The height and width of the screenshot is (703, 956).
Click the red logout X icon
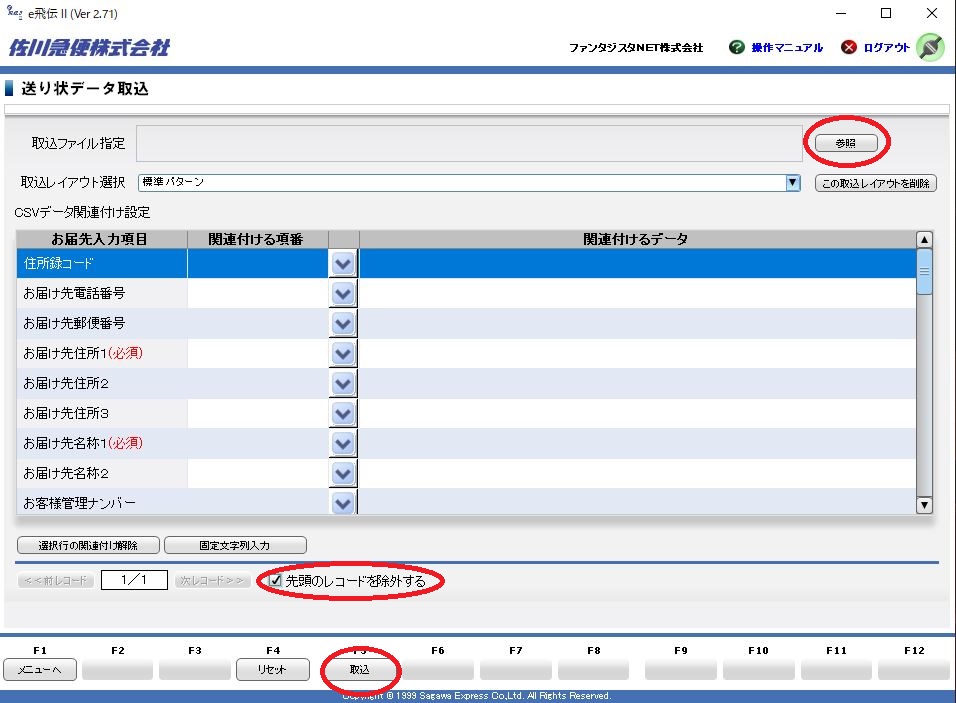849,47
